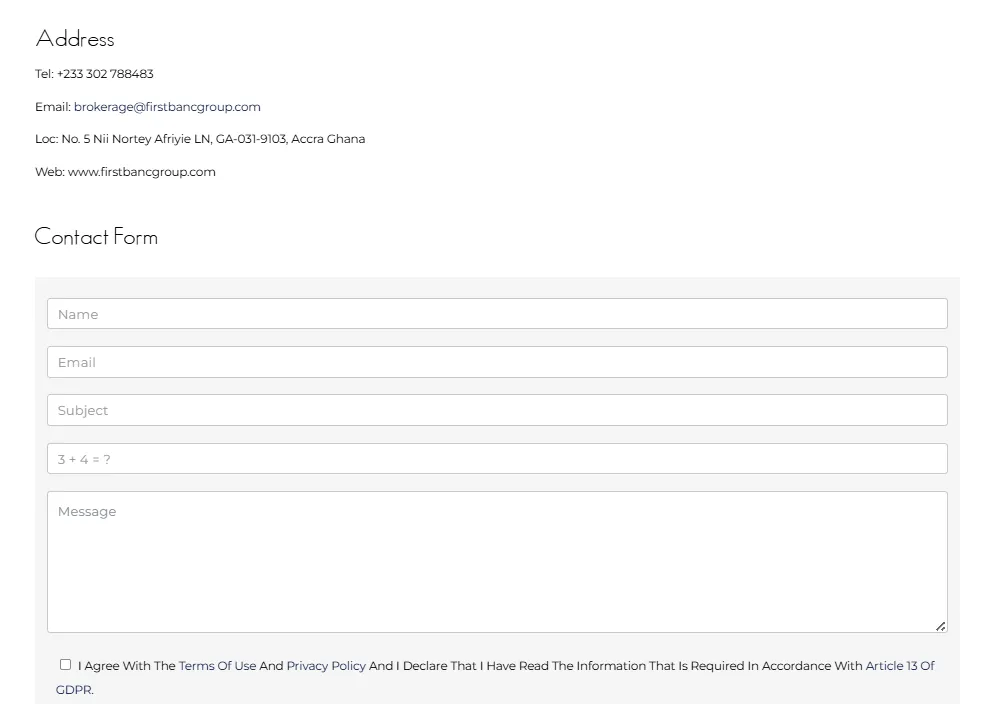Follow the Article 13 Of GDPR link
Image resolution: width=992 pixels, height=704 pixels.
[899, 666]
